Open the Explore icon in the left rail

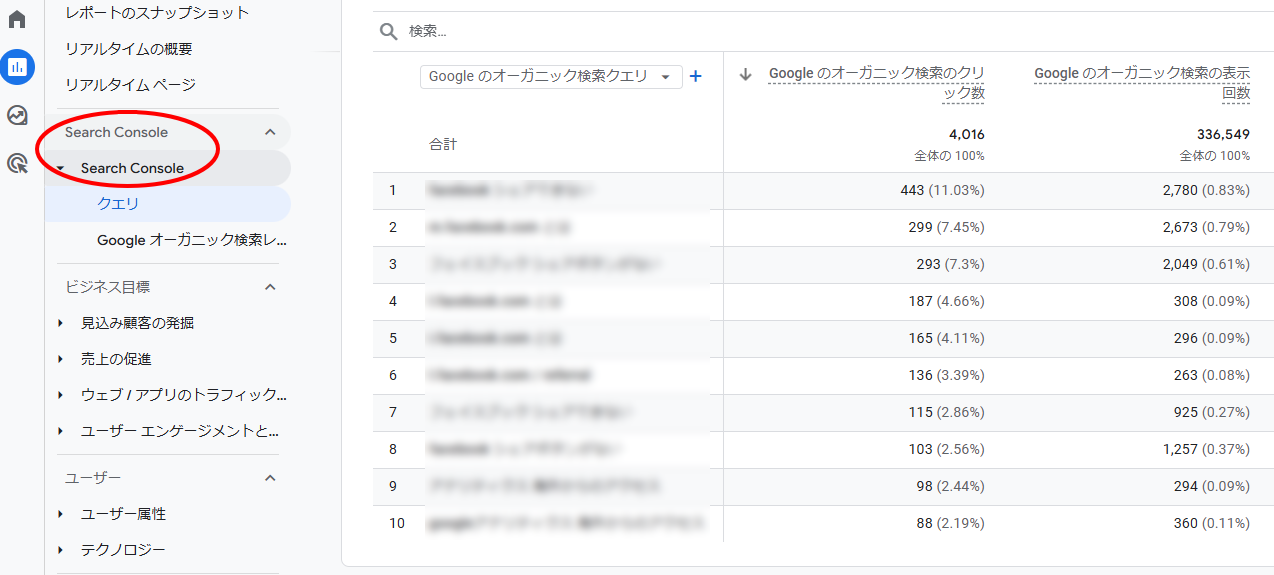tap(17, 115)
